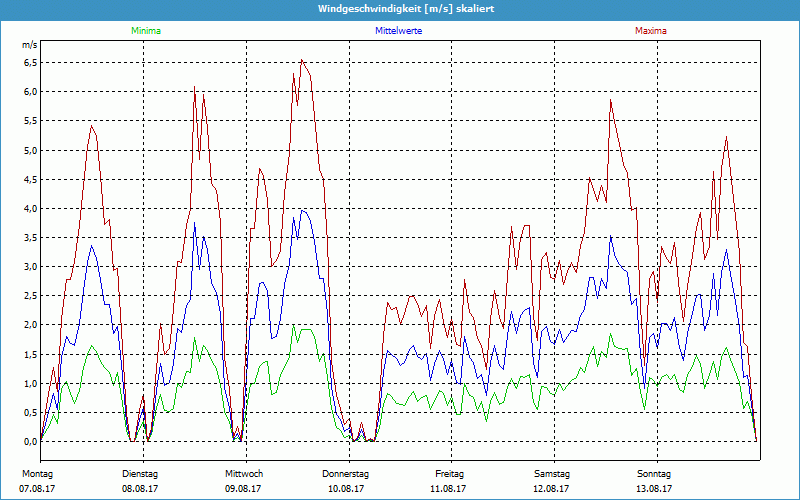Click the Sonntag day label

[x=654, y=474]
